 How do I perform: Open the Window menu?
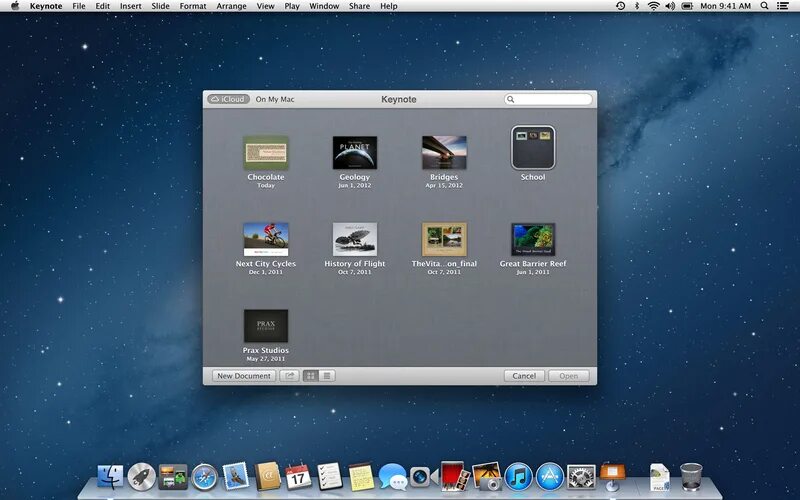click(x=324, y=6)
